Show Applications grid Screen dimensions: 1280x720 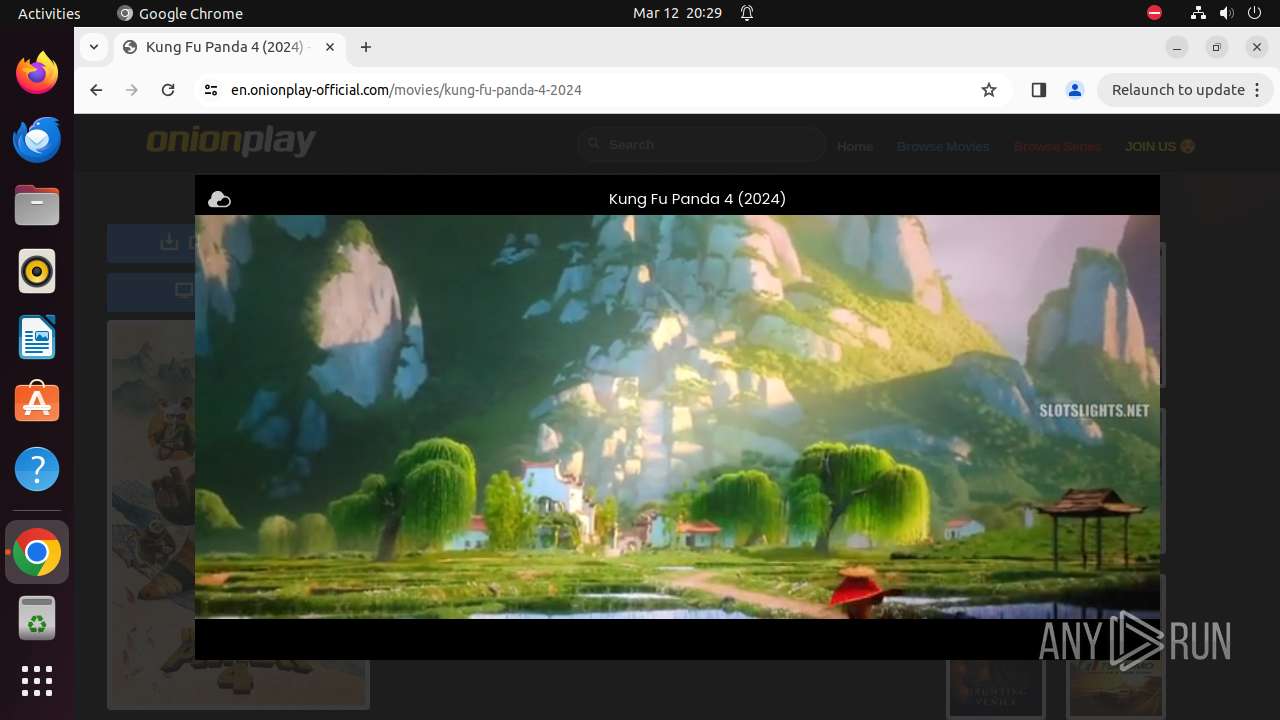click(37, 681)
